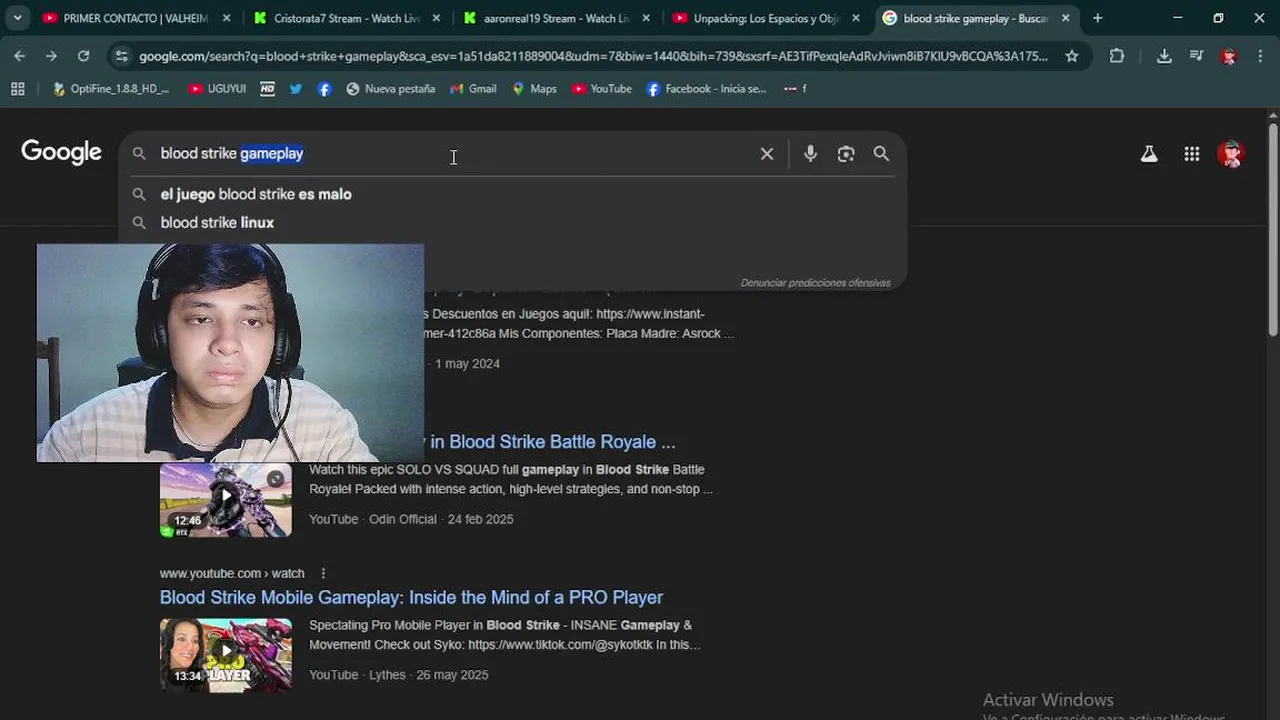The height and width of the screenshot is (720, 1280).
Task: Close the PRIMER CONTACTO VALHEIM tab
Action: 226,18
